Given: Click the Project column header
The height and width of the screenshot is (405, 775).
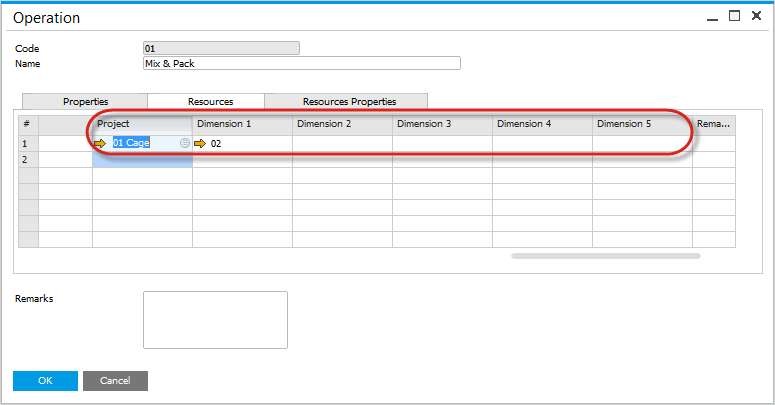Looking at the screenshot, I should click(x=142, y=124).
